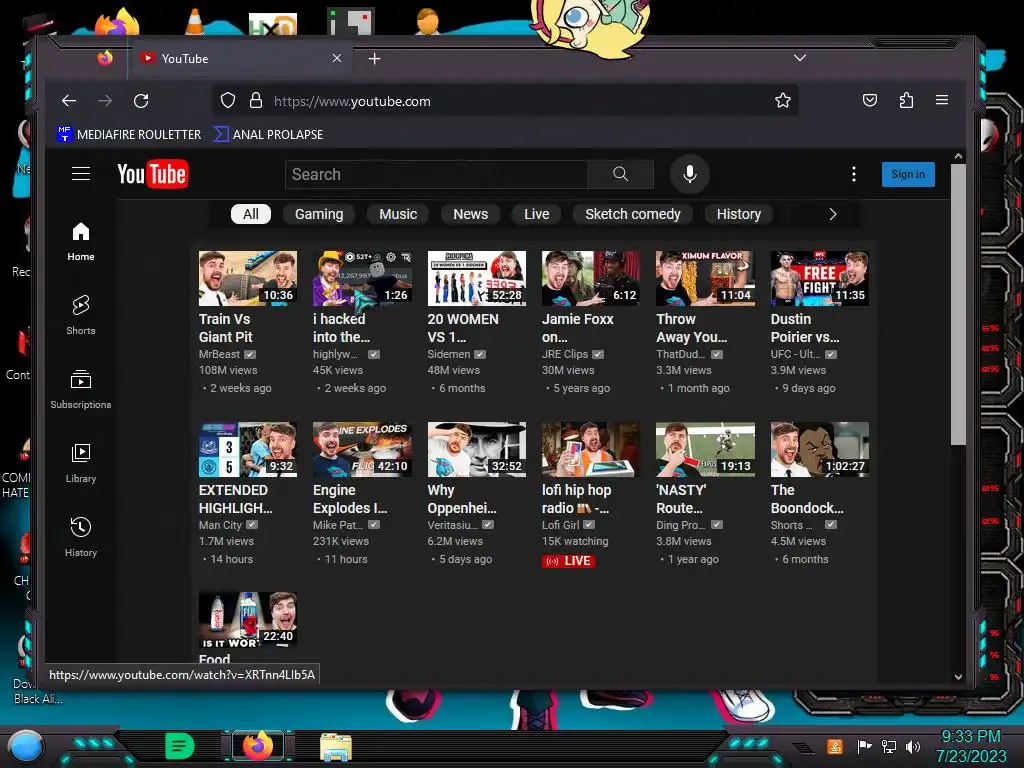Open the 'NASTY Route...' video thumbnail

pos(705,449)
